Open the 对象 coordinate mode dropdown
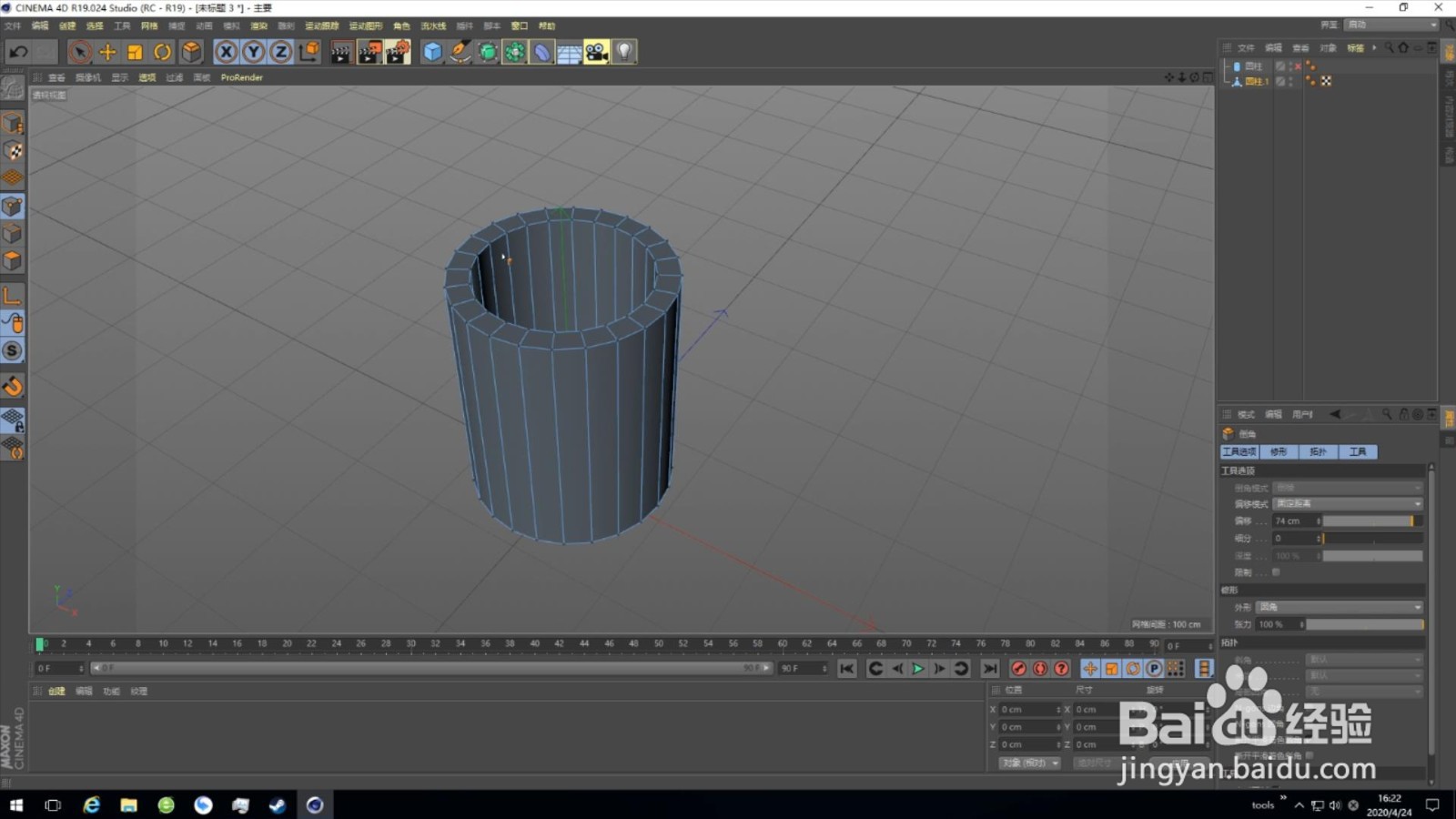The image size is (1456, 819). point(1029,763)
